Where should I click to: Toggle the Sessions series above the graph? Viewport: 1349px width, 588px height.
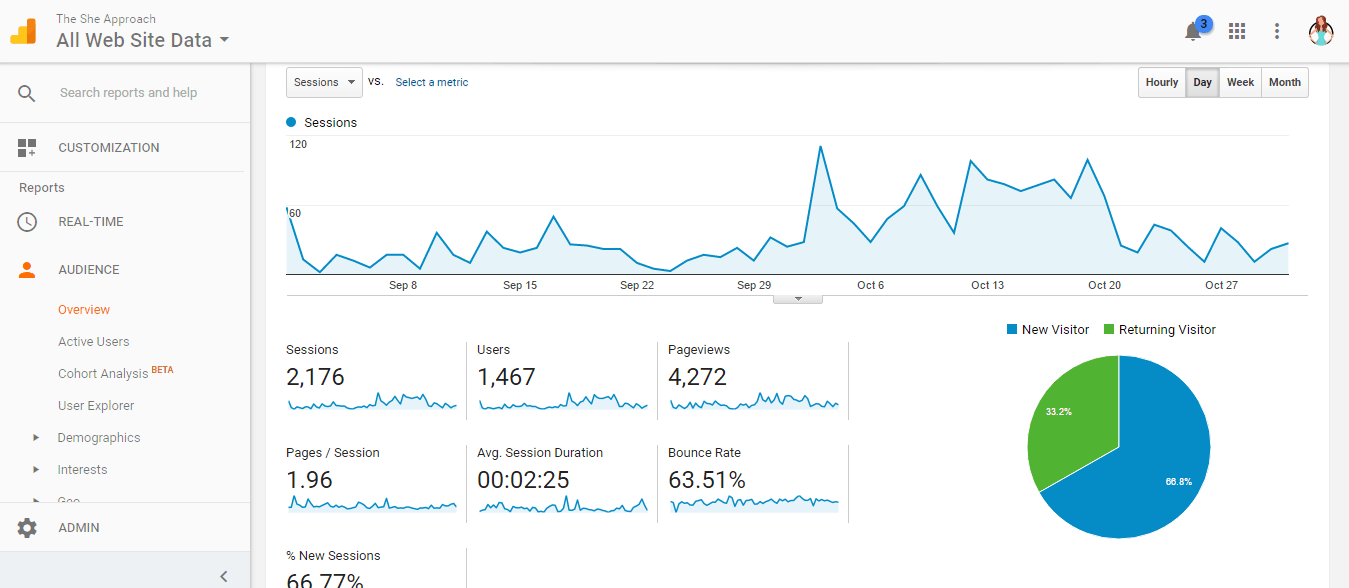tap(321, 122)
